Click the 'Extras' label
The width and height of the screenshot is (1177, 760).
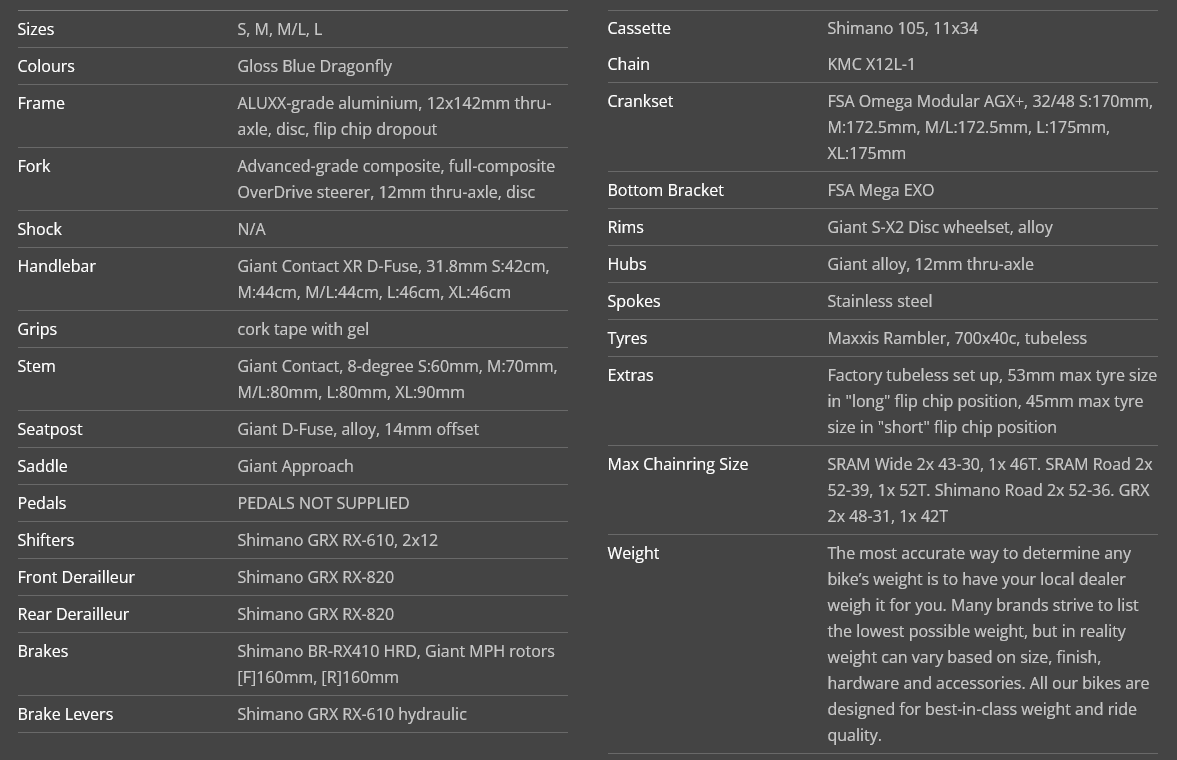631,375
